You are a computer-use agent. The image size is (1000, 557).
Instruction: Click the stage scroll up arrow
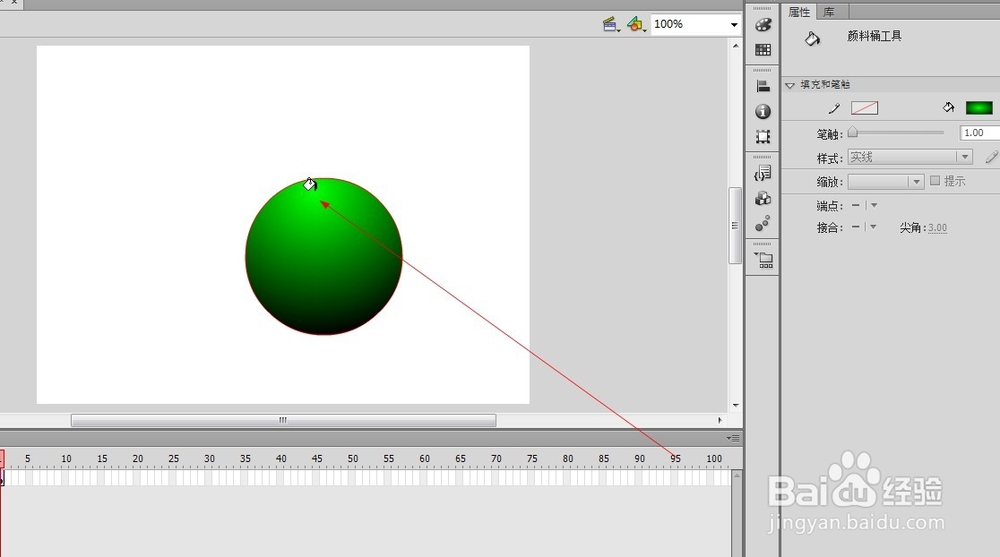735,46
